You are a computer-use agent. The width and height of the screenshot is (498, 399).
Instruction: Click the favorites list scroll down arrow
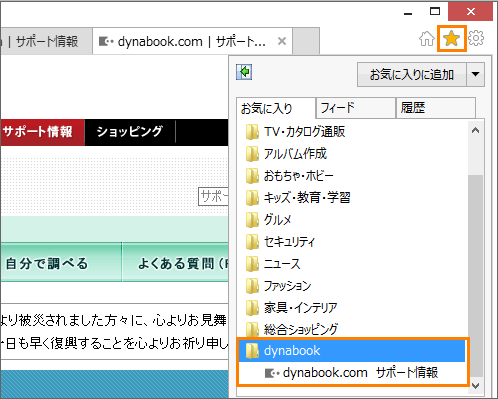click(x=475, y=386)
